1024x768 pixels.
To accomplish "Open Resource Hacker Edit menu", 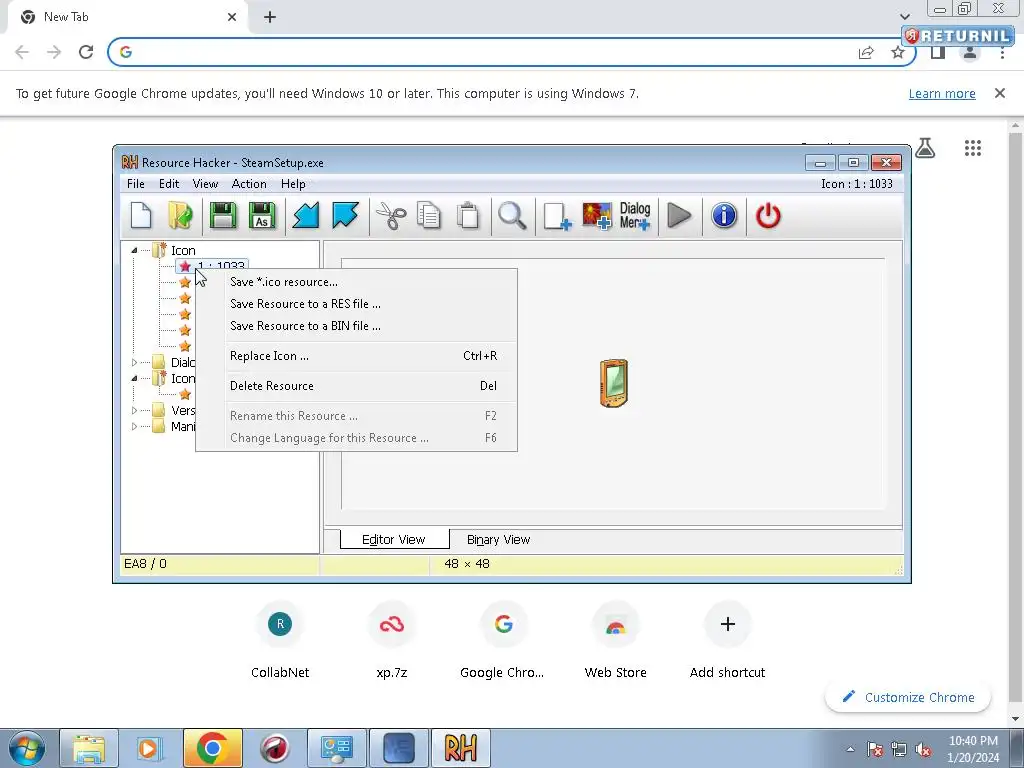I will [169, 184].
